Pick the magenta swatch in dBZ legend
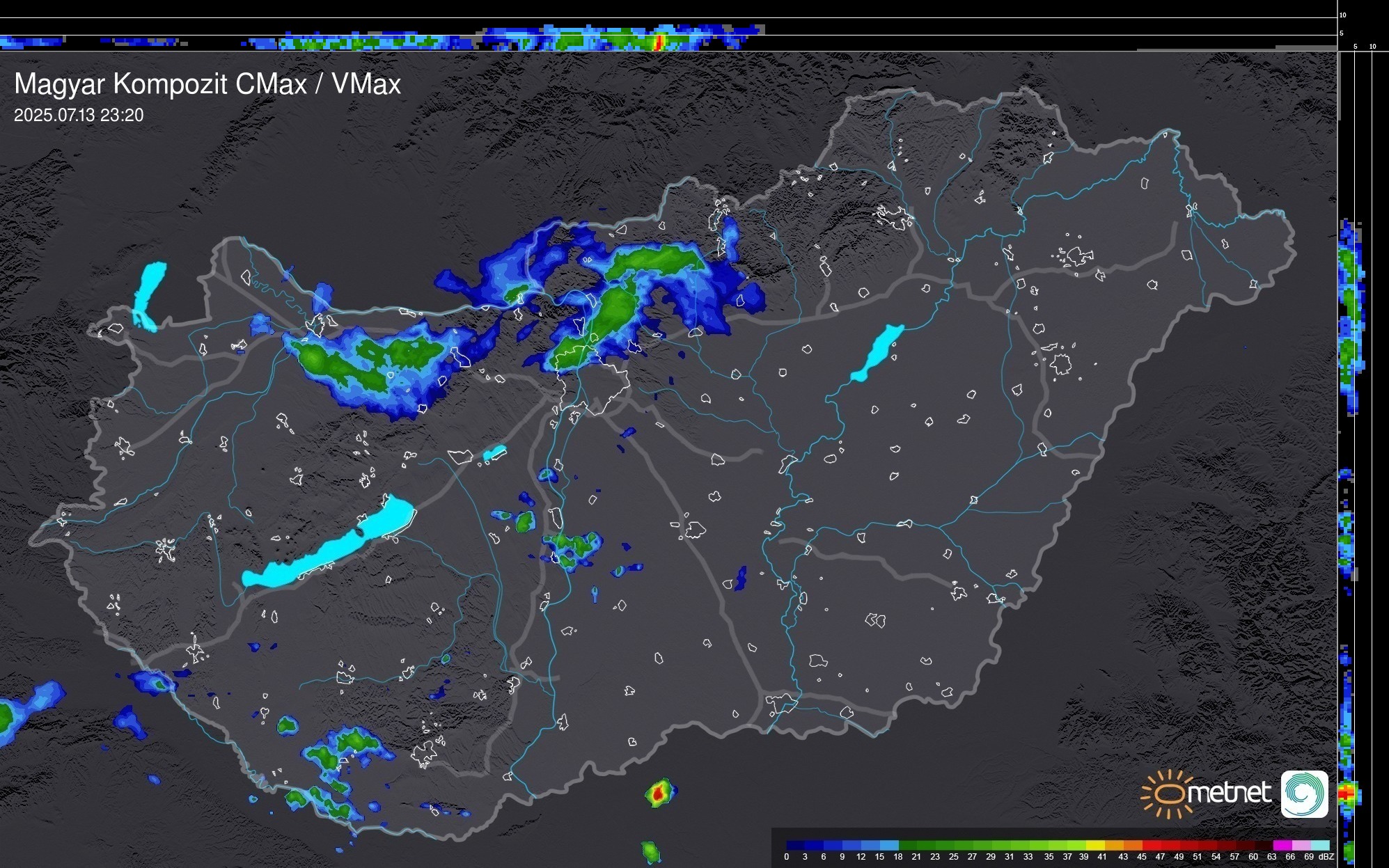Screen dimensions: 1389x868 [1282, 845]
